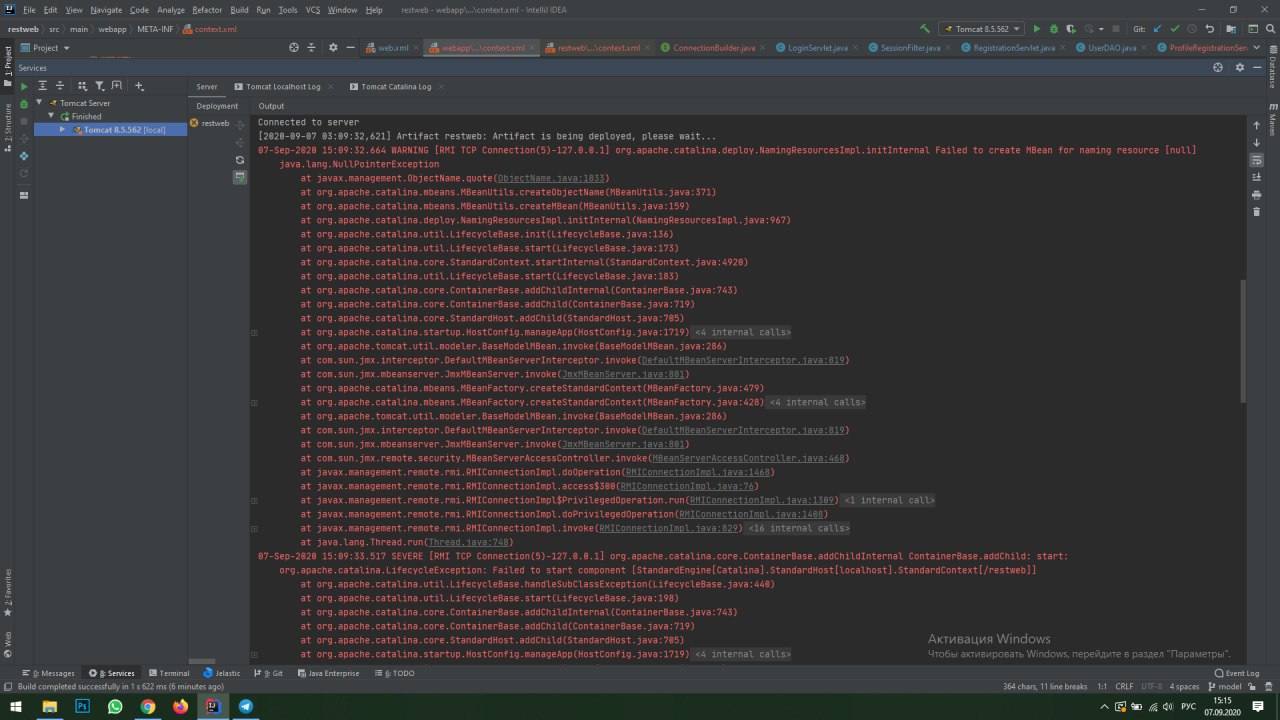Toggle the deployment console view icon
The image size is (1280, 720).
coord(240,177)
